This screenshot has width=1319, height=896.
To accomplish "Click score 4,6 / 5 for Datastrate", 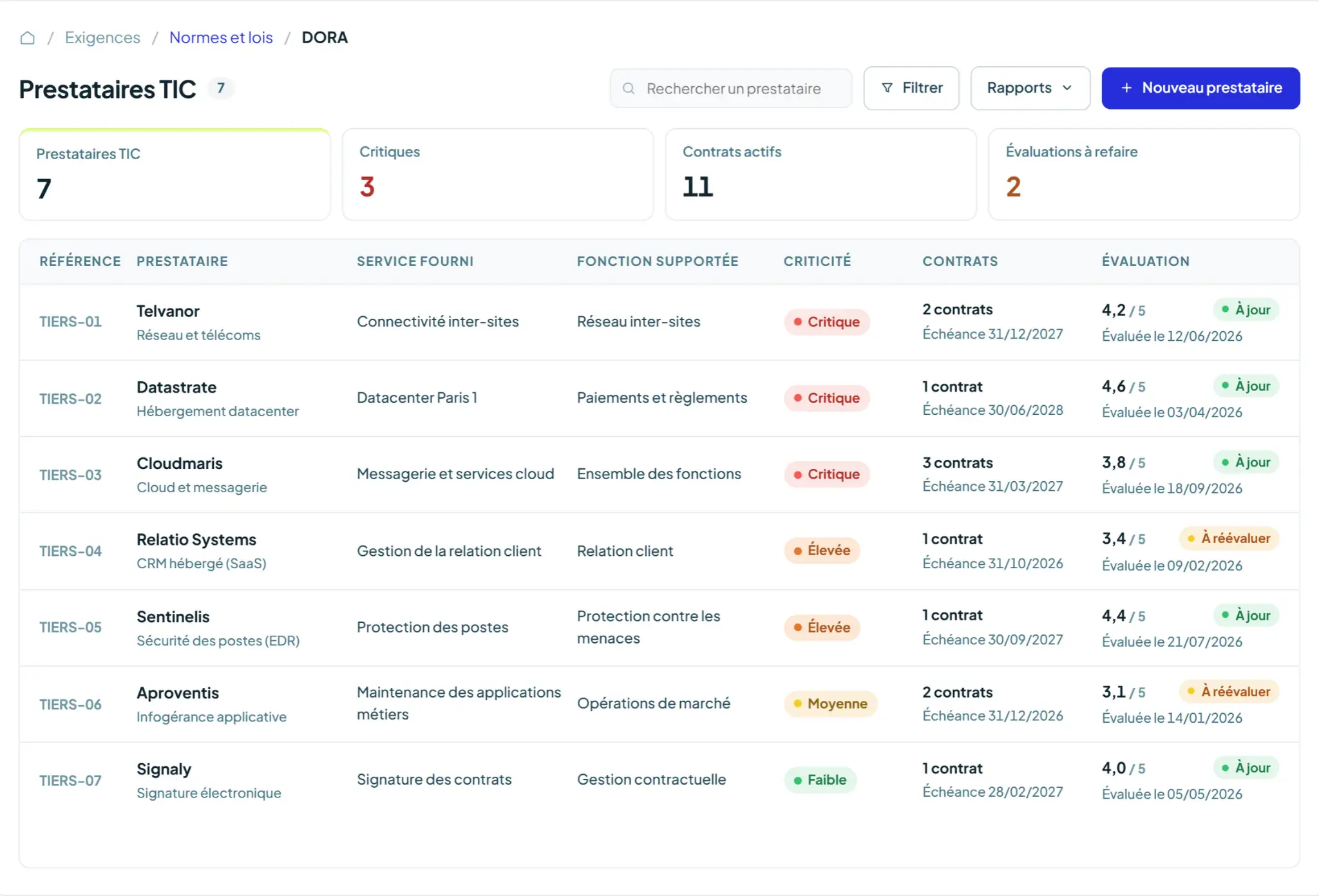I will 1124,386.
